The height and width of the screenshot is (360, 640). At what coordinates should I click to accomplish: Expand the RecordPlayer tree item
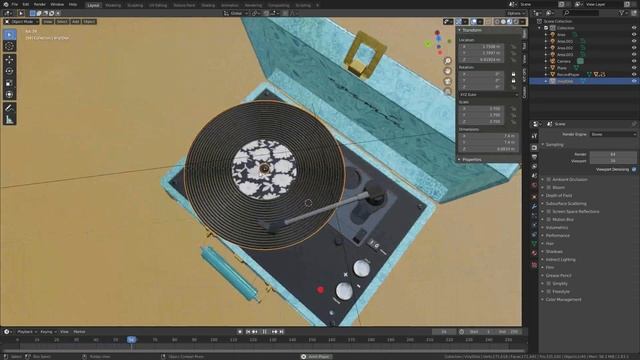(546, 74)
